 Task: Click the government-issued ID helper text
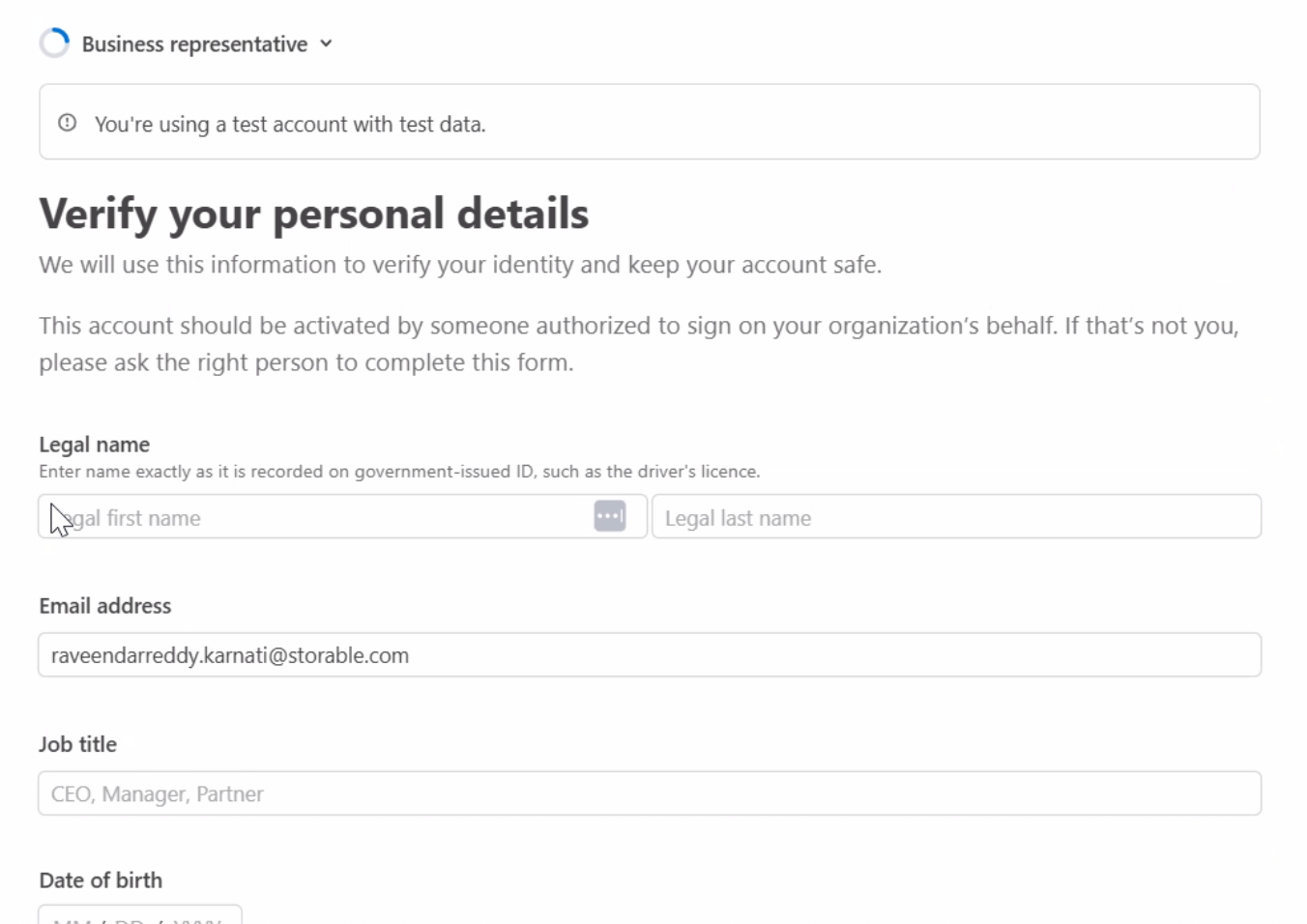(x=398, y=472)
